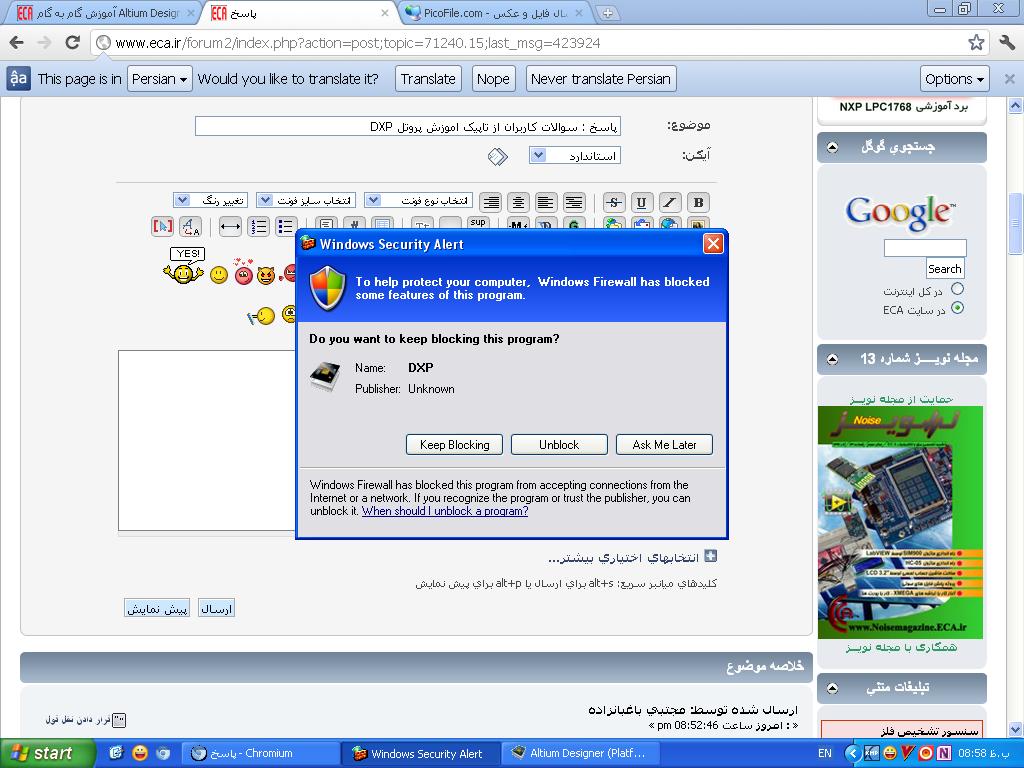This screenshot has width=1024, height=768.
Task: Go back with the browser back arrow
Action: click(17, 43)
